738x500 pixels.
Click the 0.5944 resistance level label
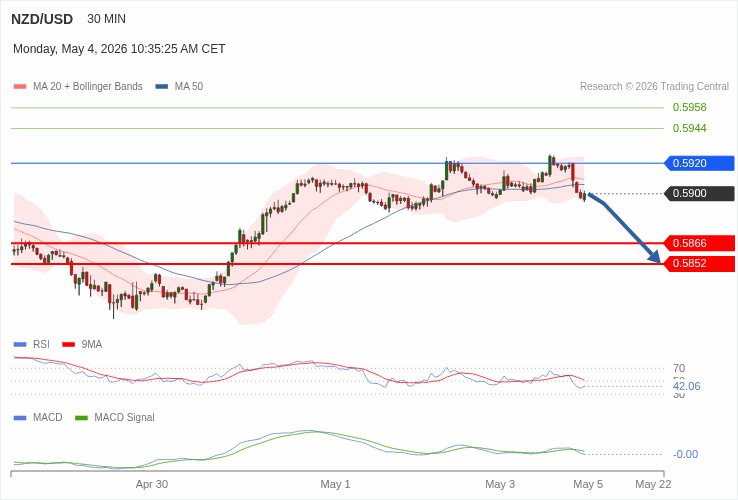click(690, 128)
